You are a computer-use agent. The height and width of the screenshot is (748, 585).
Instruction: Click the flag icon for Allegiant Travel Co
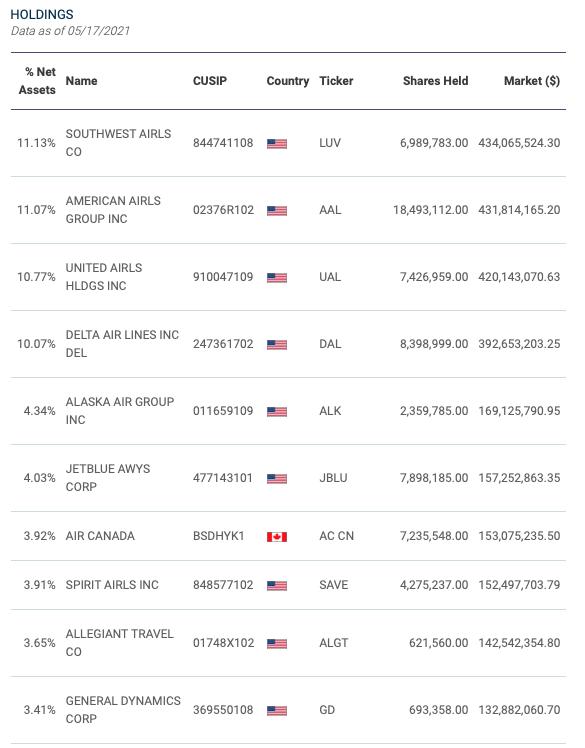(277, 644)
